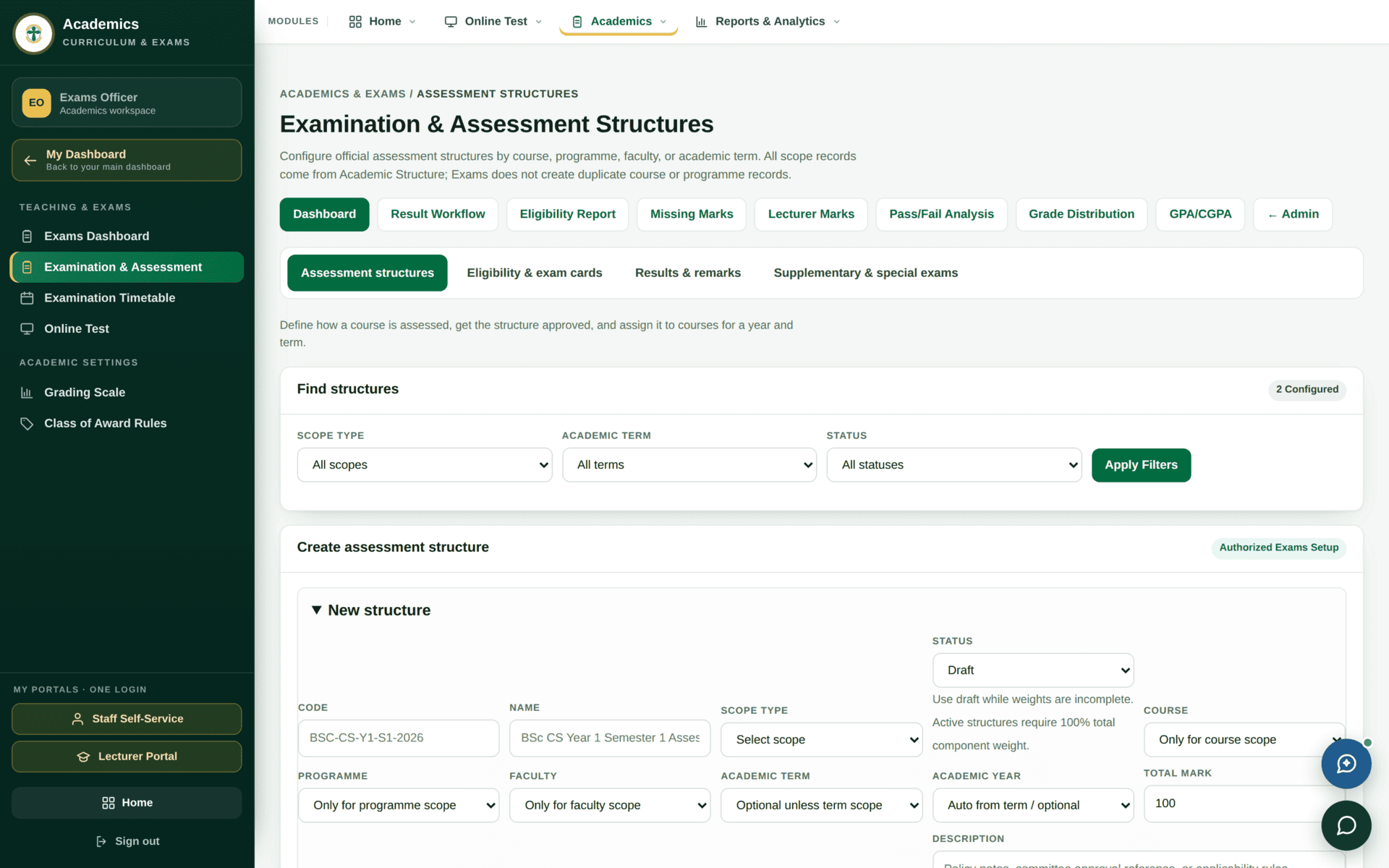
Task: Open the GPA/CGPA tab
Action: click(x=1200, y=215)
